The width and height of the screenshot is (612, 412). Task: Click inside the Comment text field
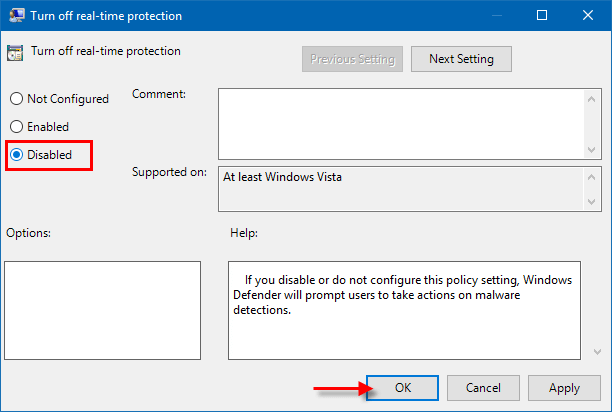(x=400, y=122)
